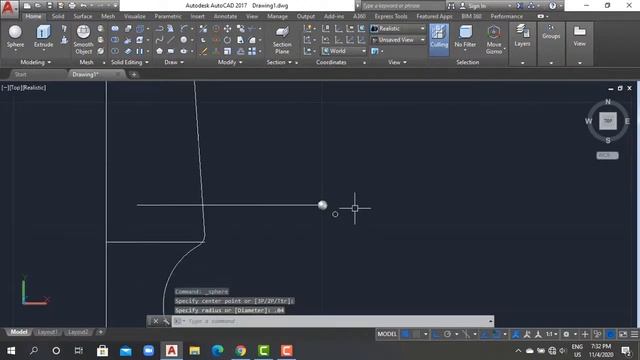The width and height of the screenshot is (640, 360).
Task: Click the Smooth Object mesh tool
Action: click(83, 40)
